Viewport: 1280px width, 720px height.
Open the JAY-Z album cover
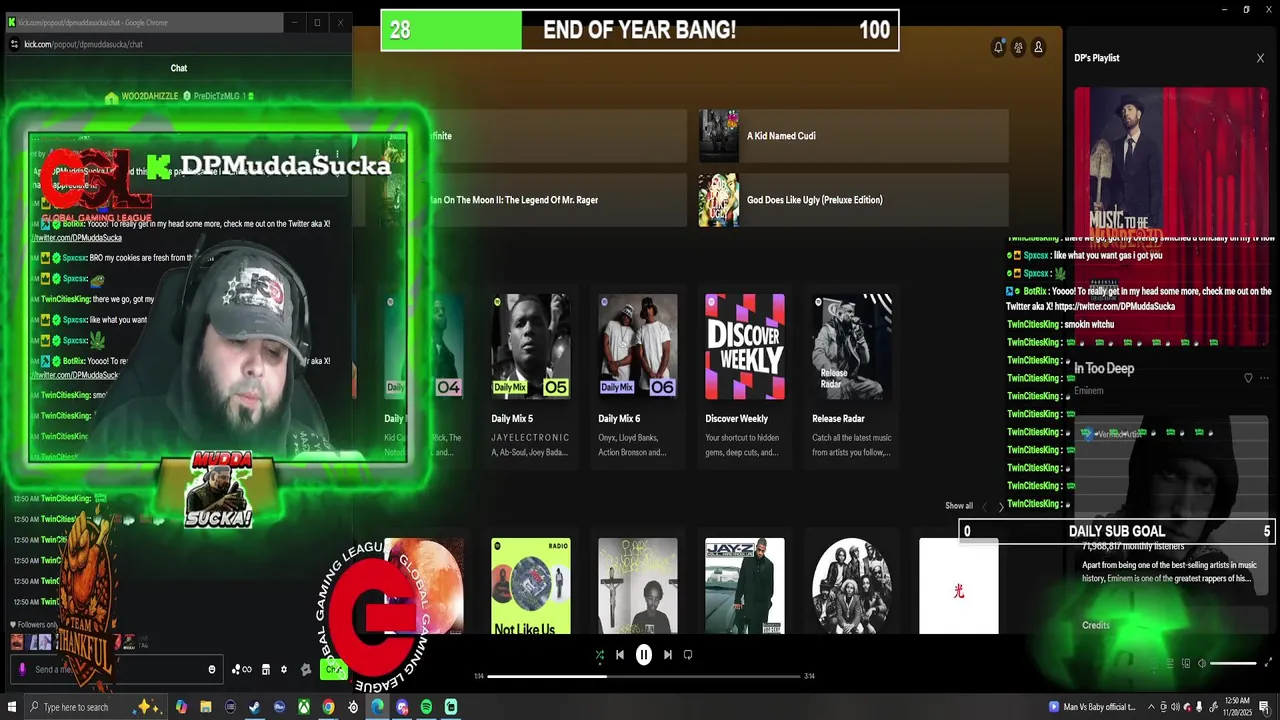click(x=744, y=586)
